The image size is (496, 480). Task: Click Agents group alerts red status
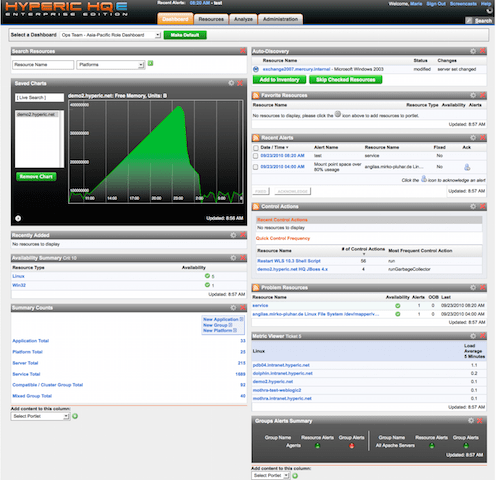click(351, 446)
